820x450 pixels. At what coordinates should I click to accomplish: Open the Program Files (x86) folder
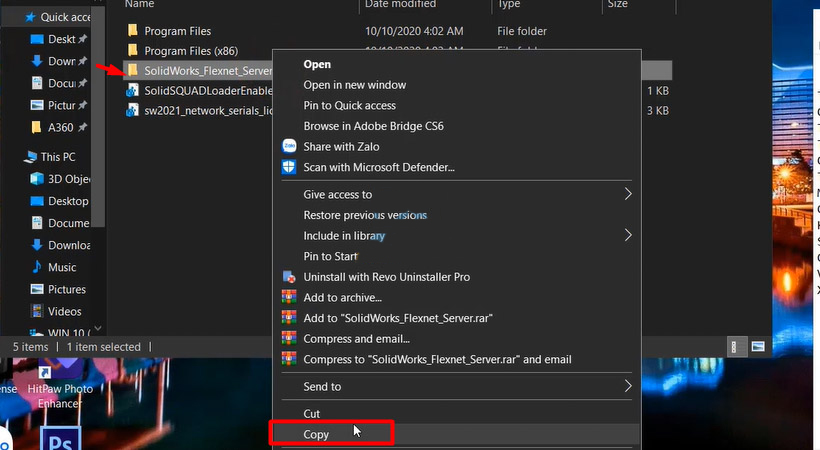coord(190,51)
